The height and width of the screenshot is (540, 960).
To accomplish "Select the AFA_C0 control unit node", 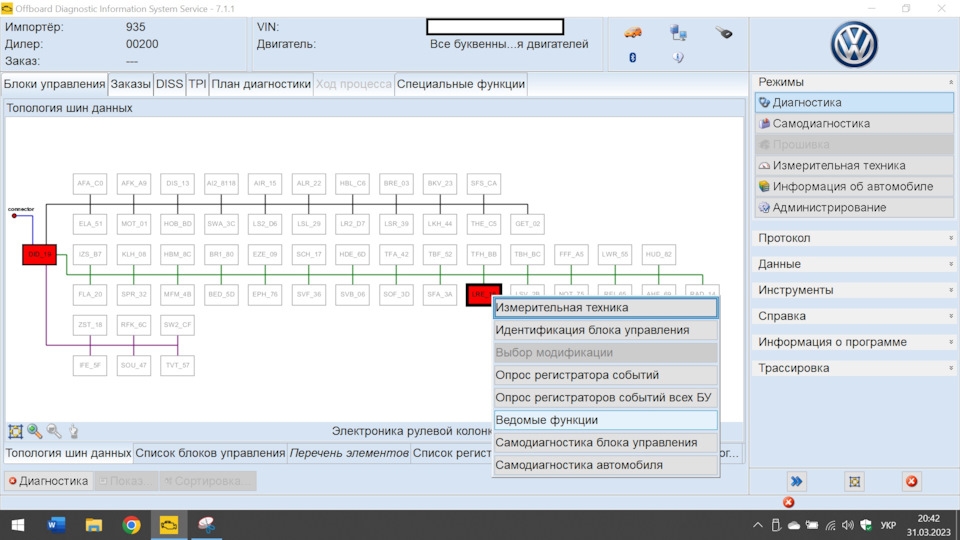I will tap(90, 183).
